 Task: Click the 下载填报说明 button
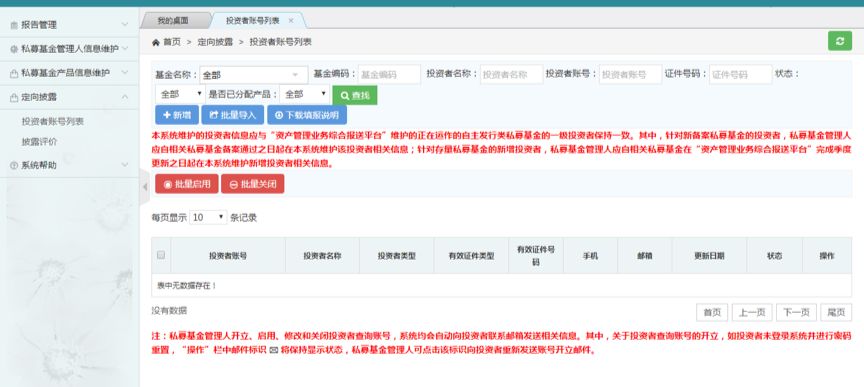[x=307, y=115]
